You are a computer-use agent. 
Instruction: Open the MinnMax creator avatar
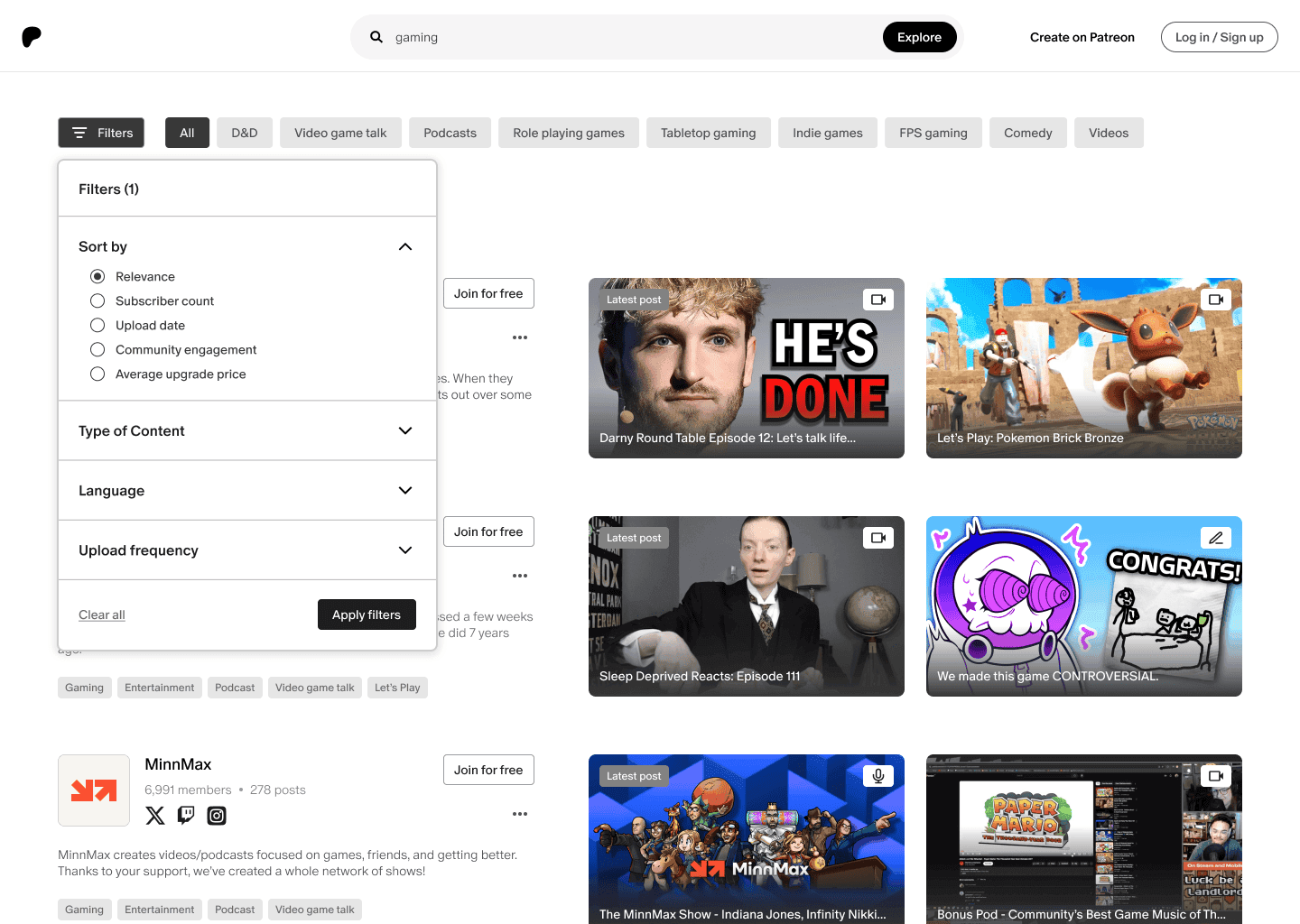pos(94,790)
